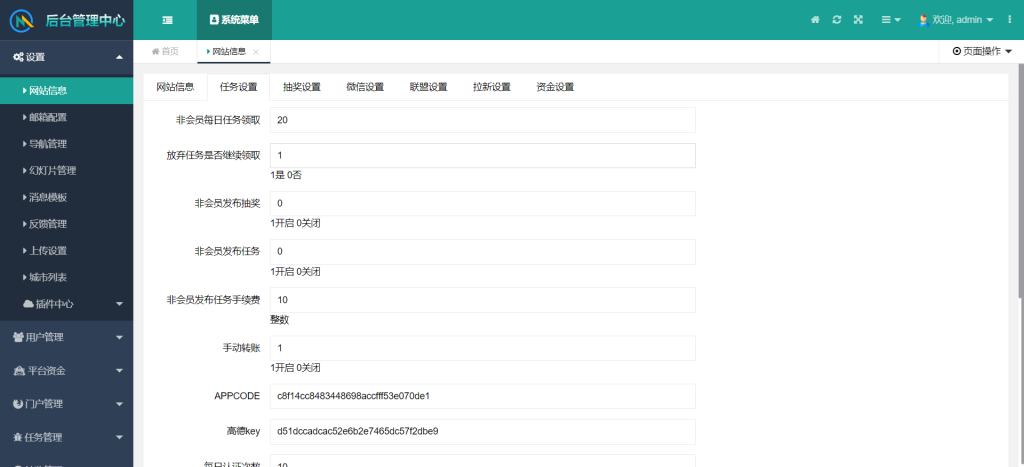Click the icon beside 任务管理

tap(18, 438)
